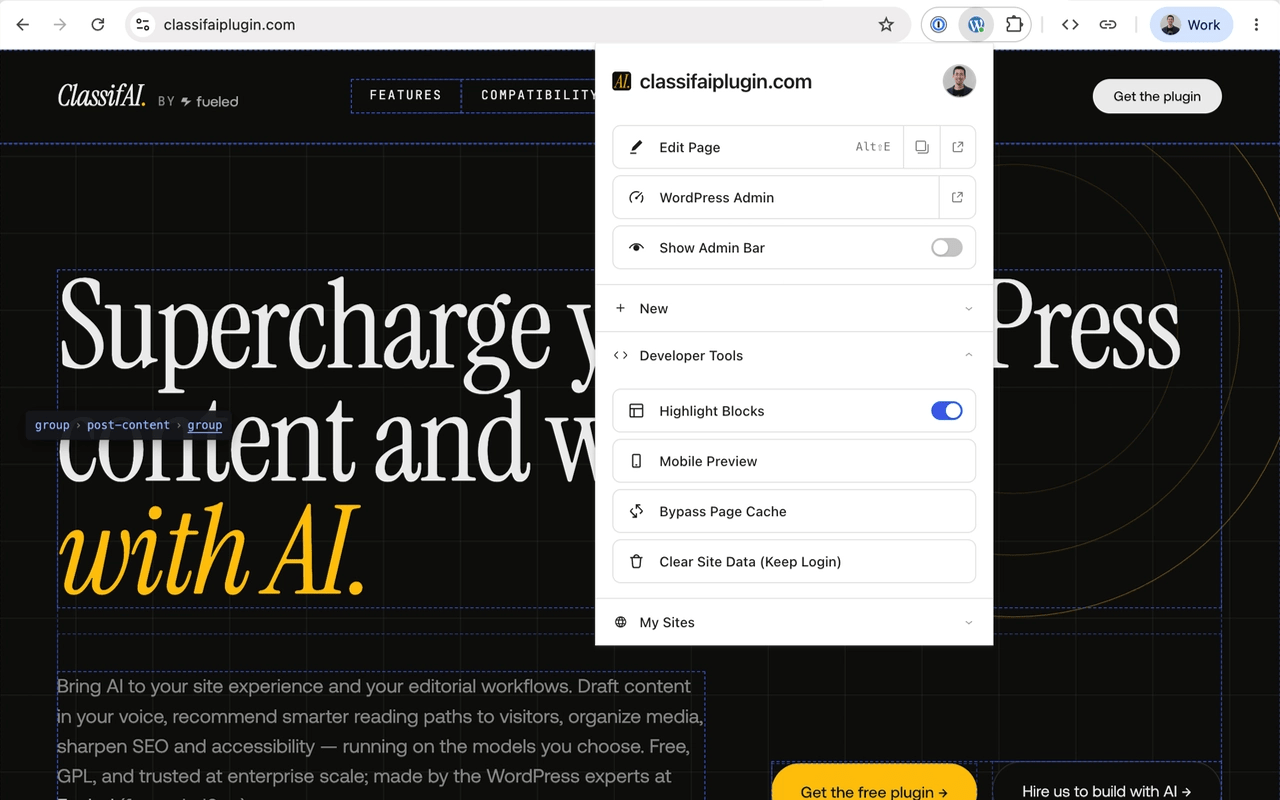This screenshot has height=800, width=1280.
Task: Reload the current page
Action: pos(98,25)
